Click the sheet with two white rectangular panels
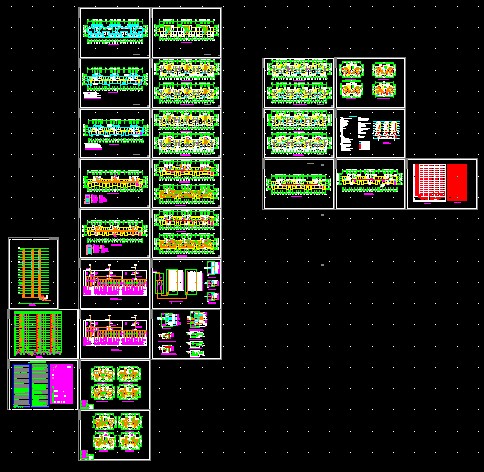 pos(187,284)
